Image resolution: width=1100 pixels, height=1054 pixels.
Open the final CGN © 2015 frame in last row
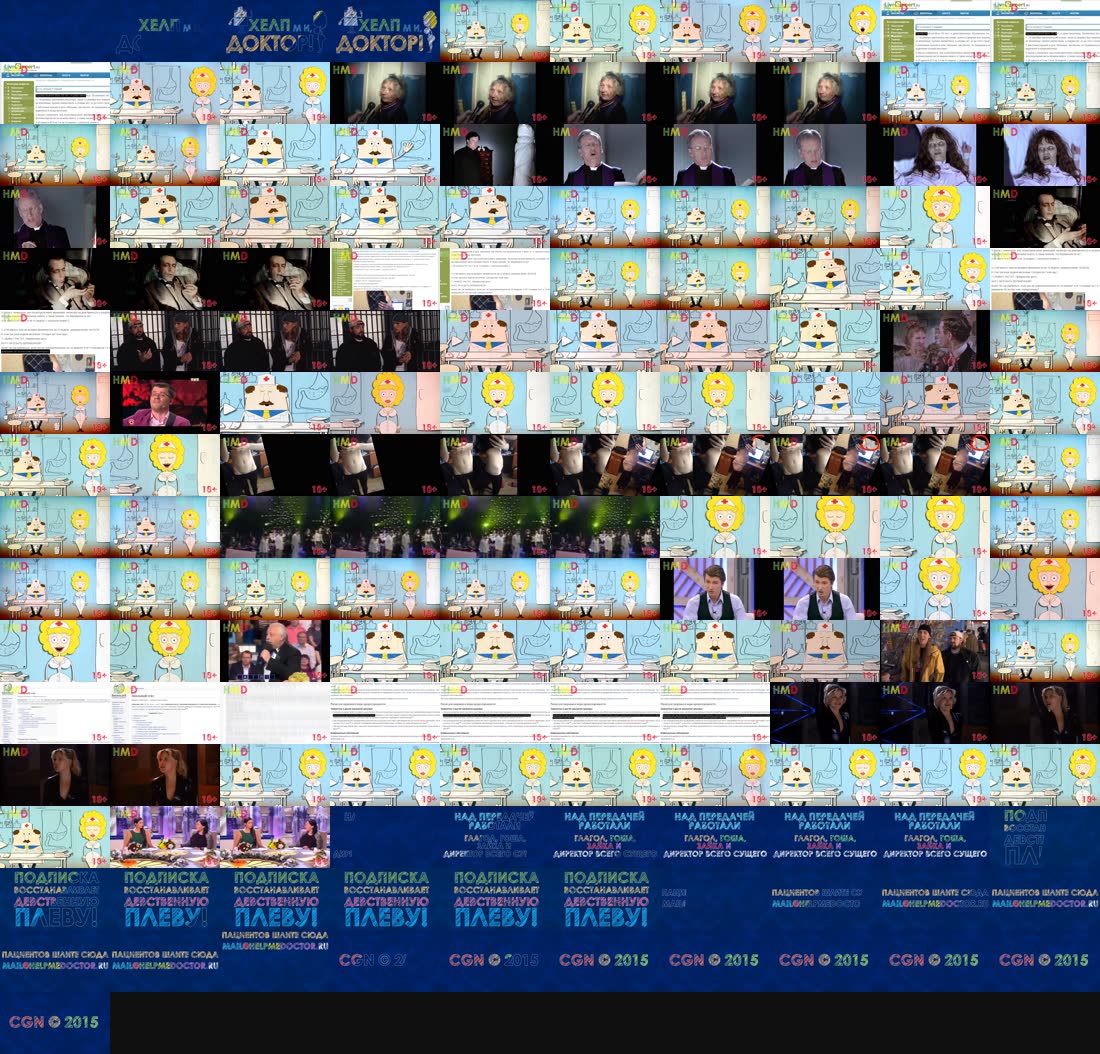coord(55,1023)
